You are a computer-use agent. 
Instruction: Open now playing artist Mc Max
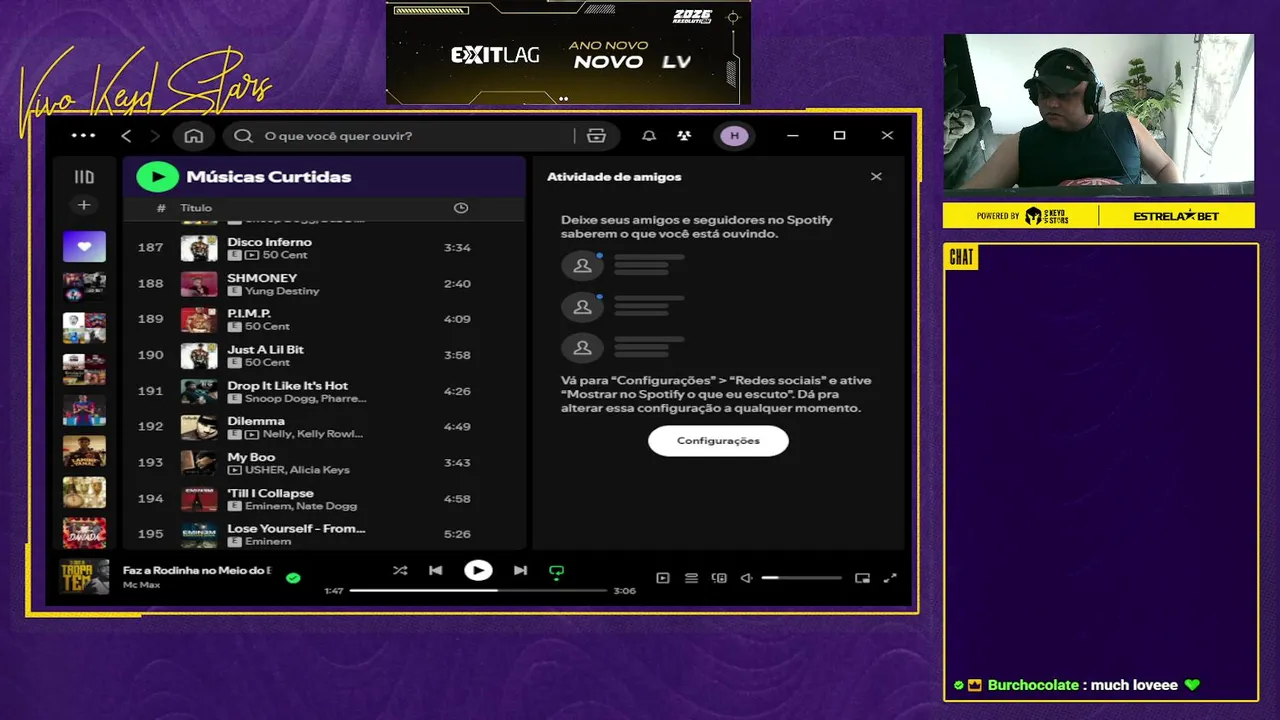(x=141, y=585)
